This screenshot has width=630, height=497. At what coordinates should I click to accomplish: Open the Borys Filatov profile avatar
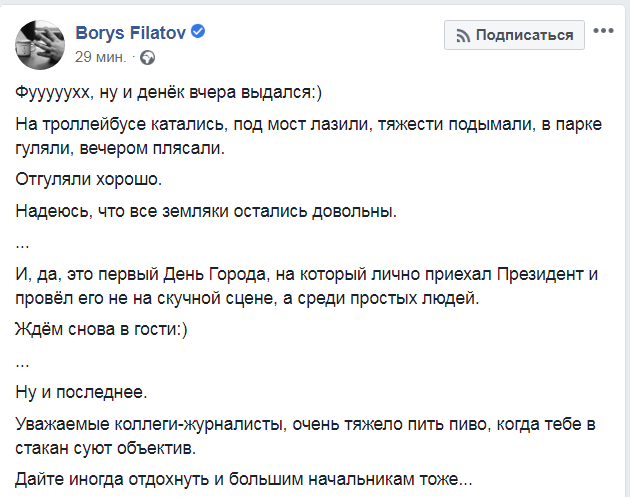pos(39,43)
